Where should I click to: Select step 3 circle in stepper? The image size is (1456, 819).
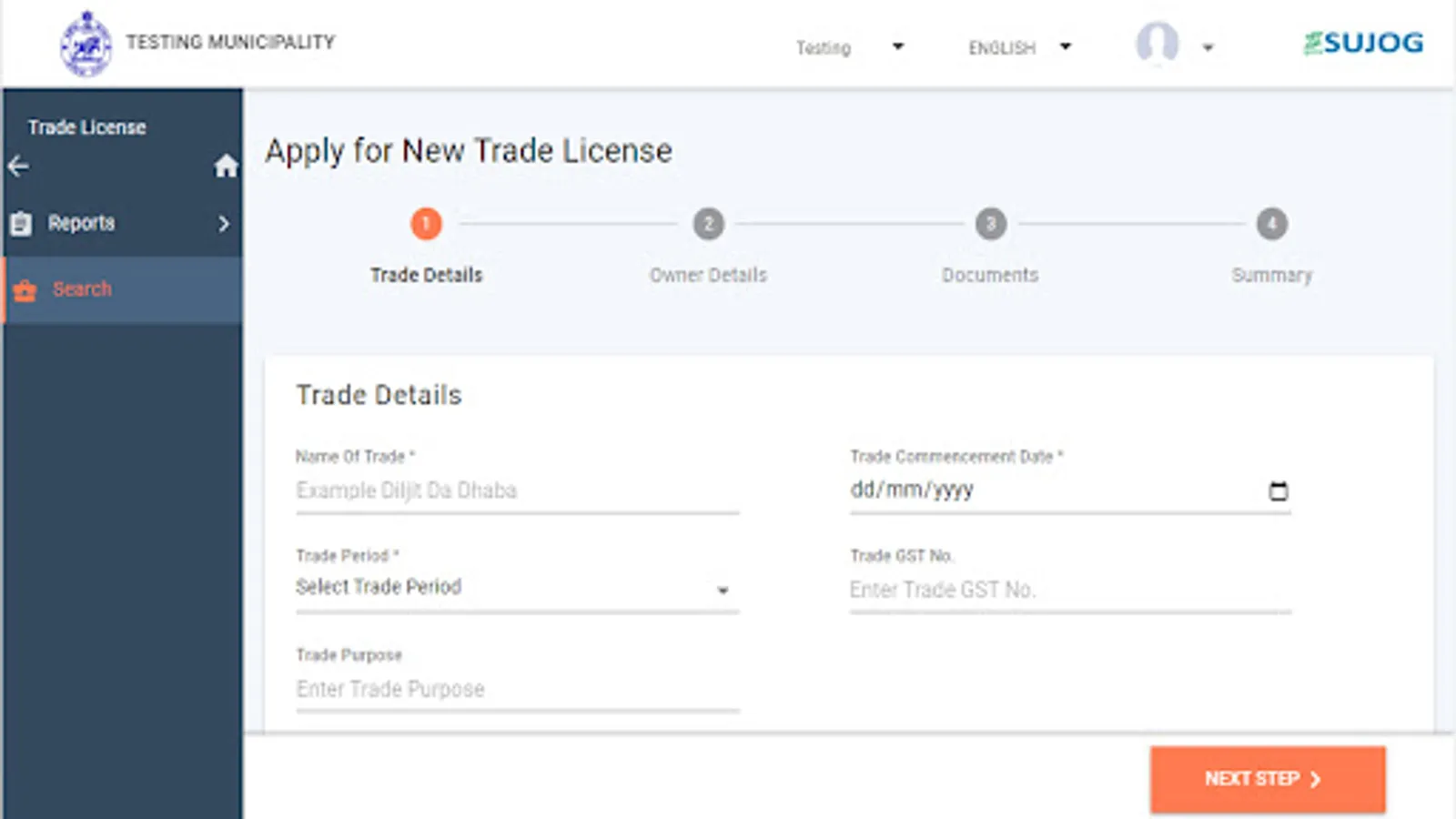[990, 224]
